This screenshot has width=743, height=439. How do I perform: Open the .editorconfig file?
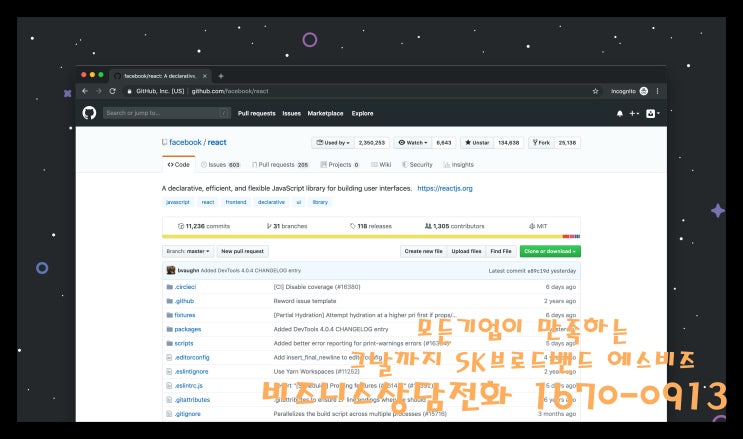point(192,357)
